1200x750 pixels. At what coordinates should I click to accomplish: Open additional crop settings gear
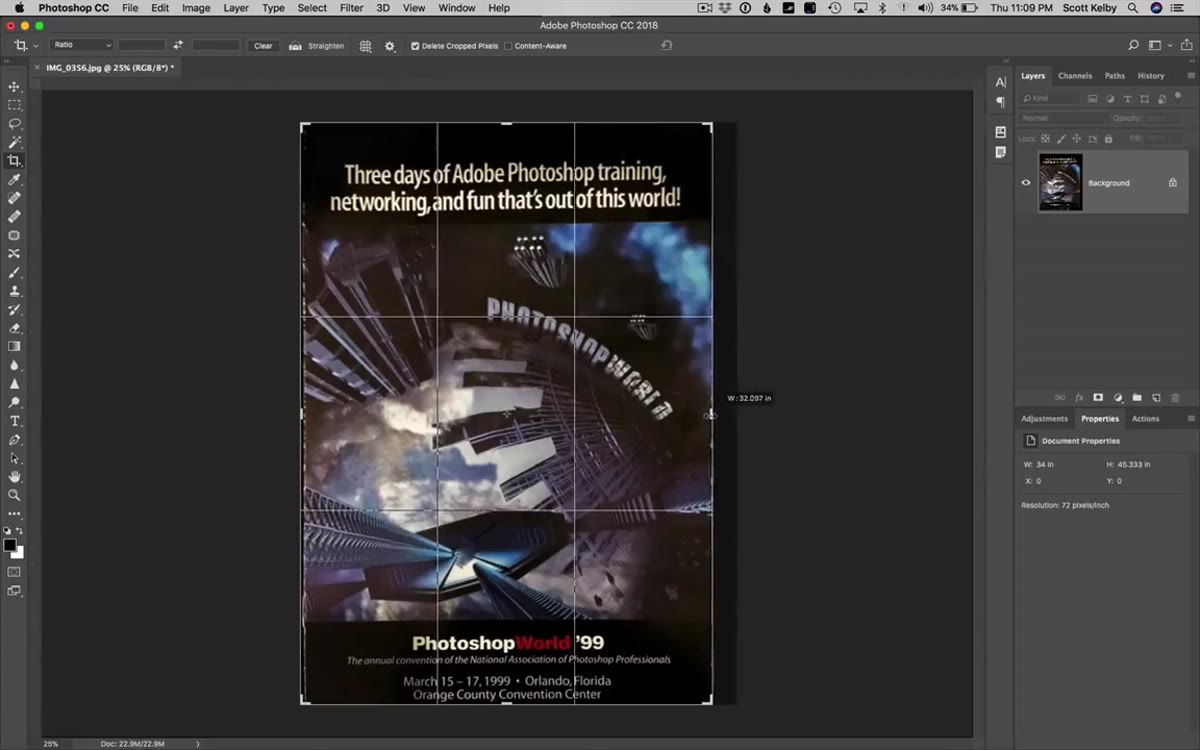390,46
